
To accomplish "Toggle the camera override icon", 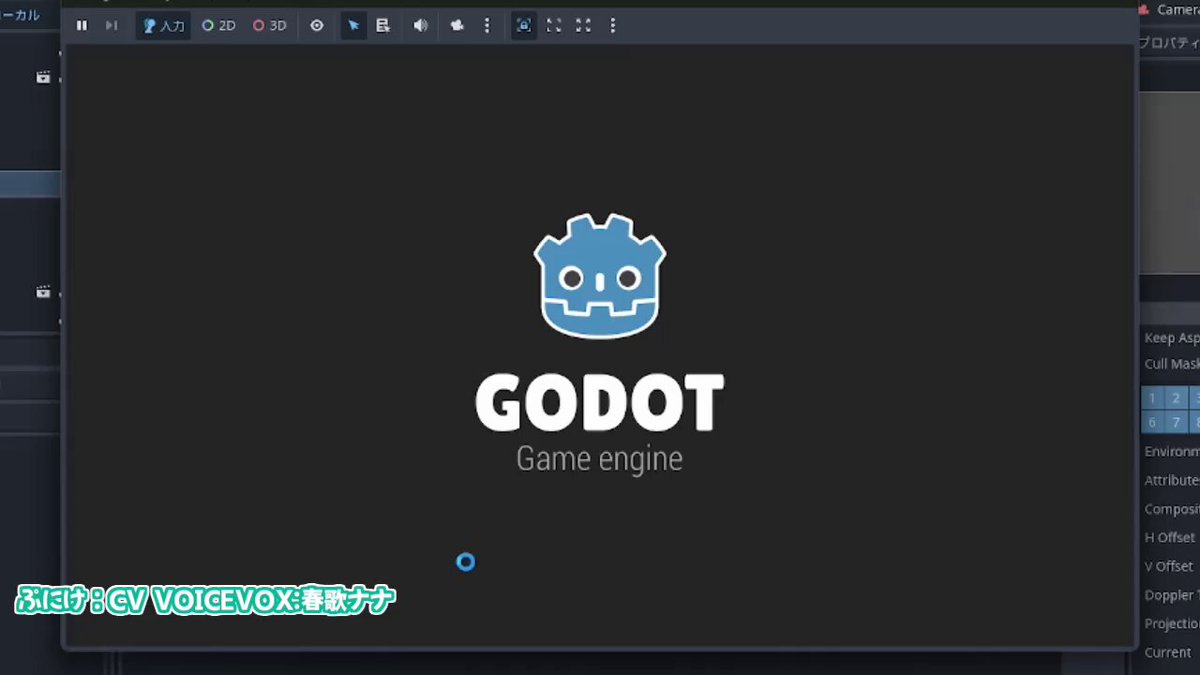I will coord(458,26).
